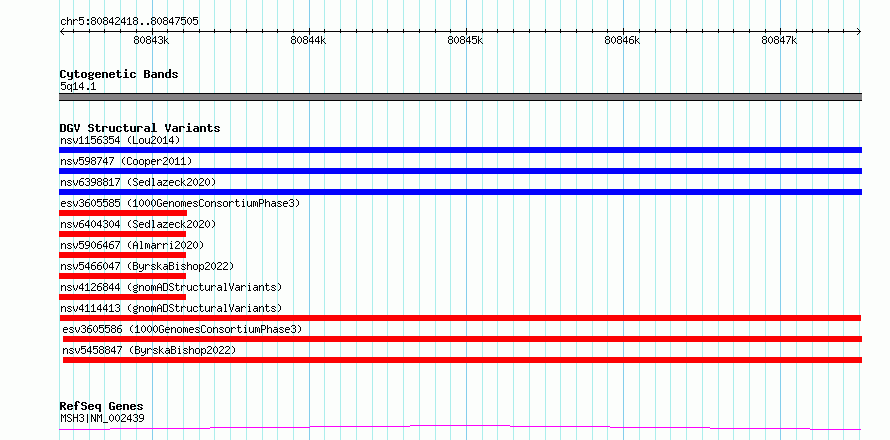
Task: Select short red bar under esv3605585
Action: pyautogui.click(x=123, y=213)
